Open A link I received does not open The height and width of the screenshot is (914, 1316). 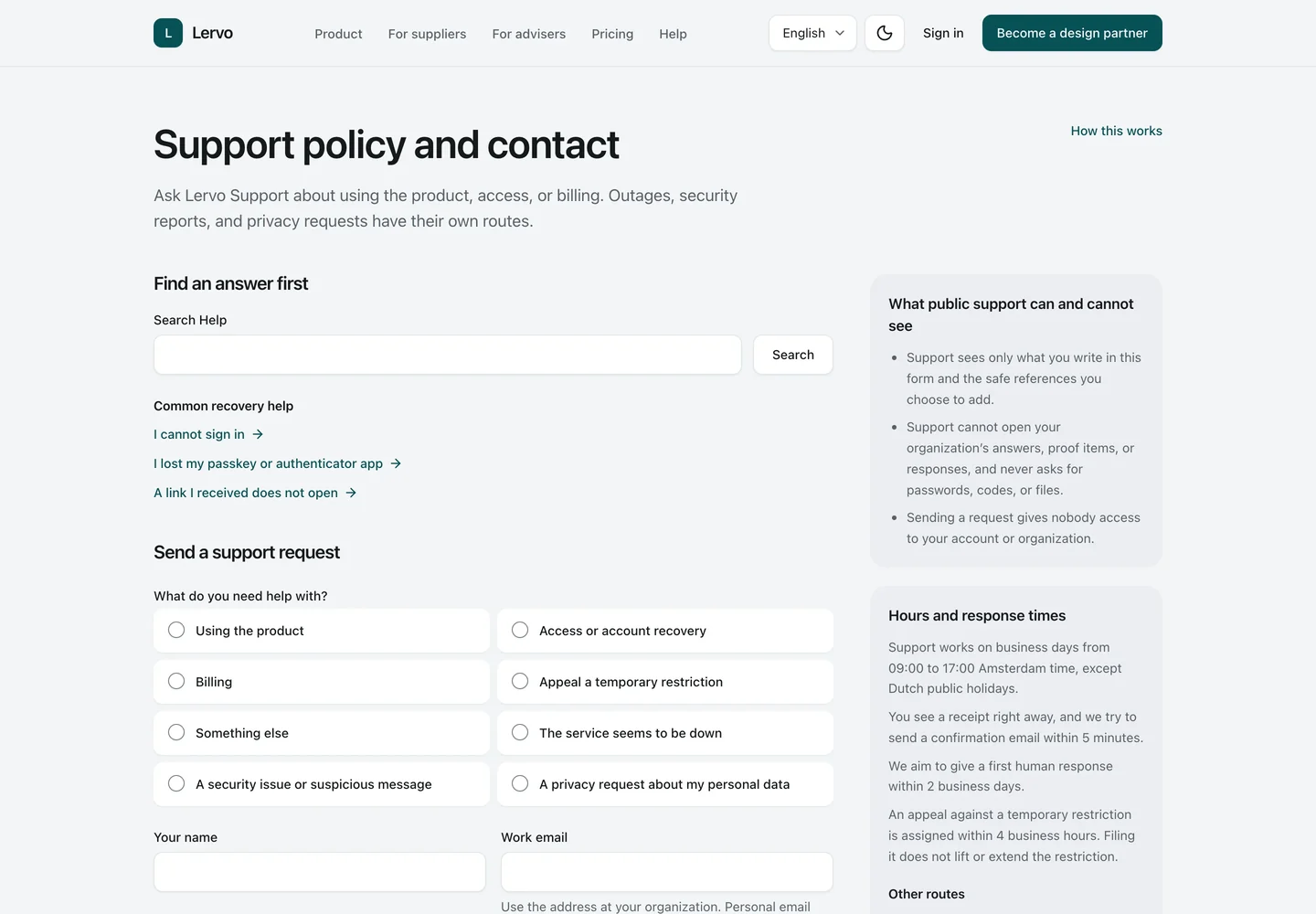point(255,493)
